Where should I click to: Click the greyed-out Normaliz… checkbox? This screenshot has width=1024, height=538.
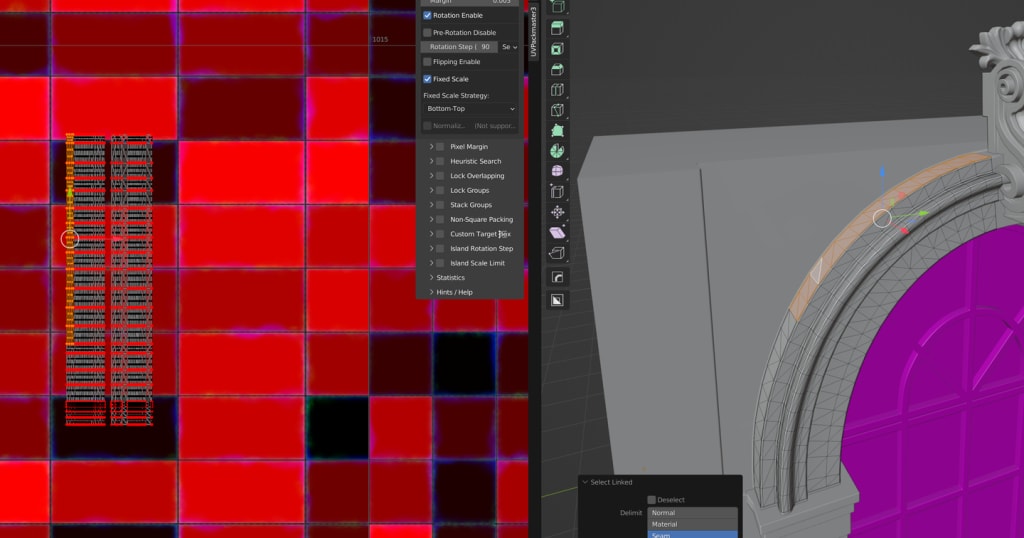427,126
